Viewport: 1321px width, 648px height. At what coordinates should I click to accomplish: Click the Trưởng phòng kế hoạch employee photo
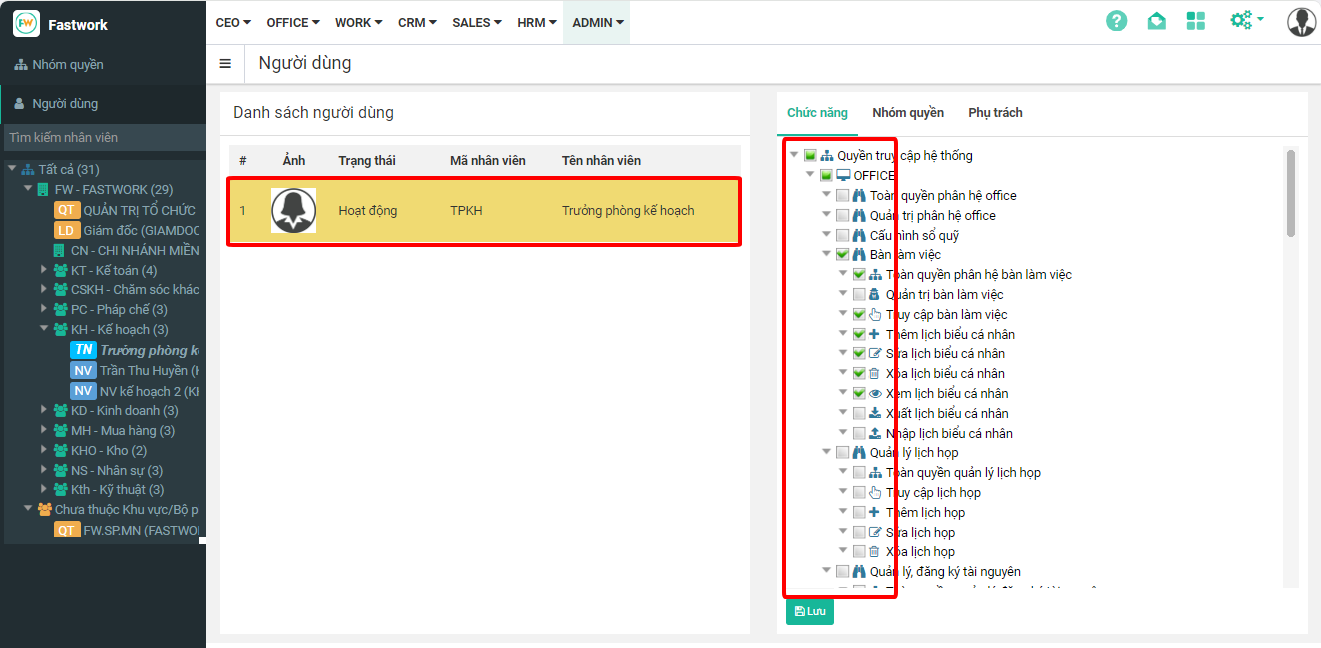[x=293, y=211]
